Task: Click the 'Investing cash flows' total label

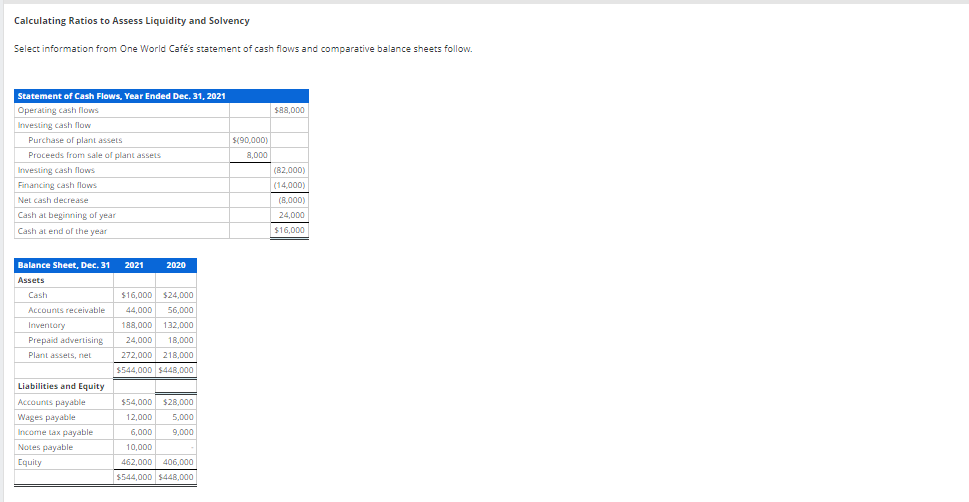Action: 56,170
